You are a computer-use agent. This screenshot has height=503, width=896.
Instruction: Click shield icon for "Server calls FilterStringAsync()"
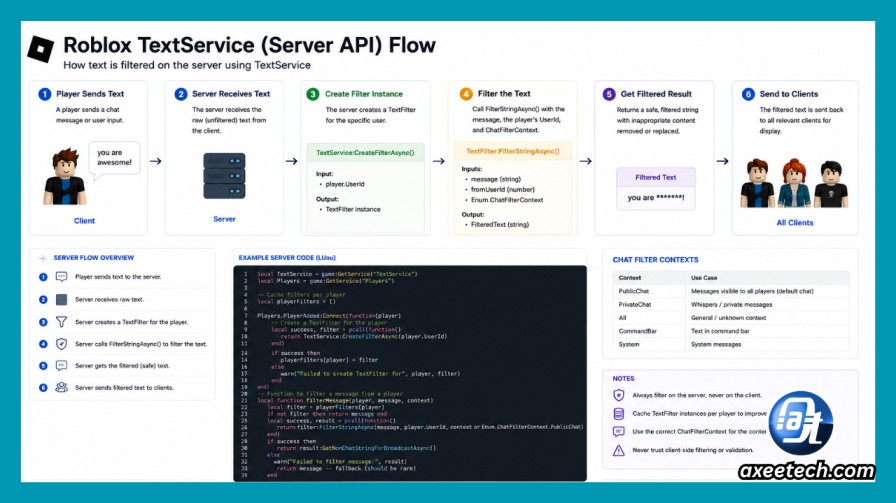[61, 344]
